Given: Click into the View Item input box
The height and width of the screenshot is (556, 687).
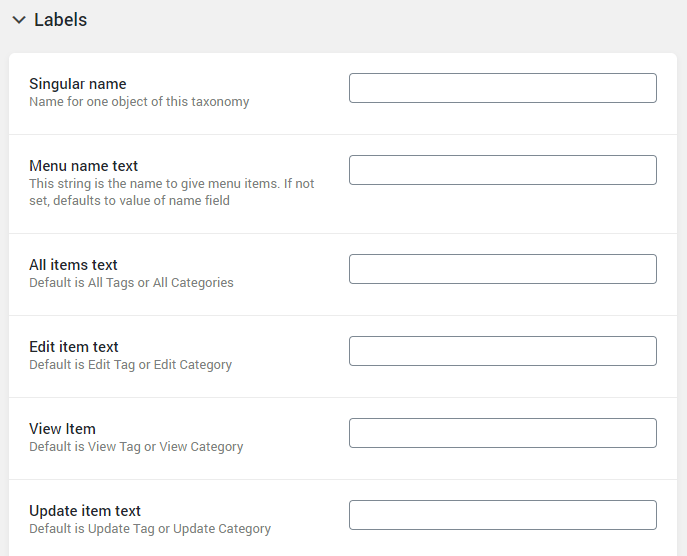Looking at the screenshot, I should (503, 433).
